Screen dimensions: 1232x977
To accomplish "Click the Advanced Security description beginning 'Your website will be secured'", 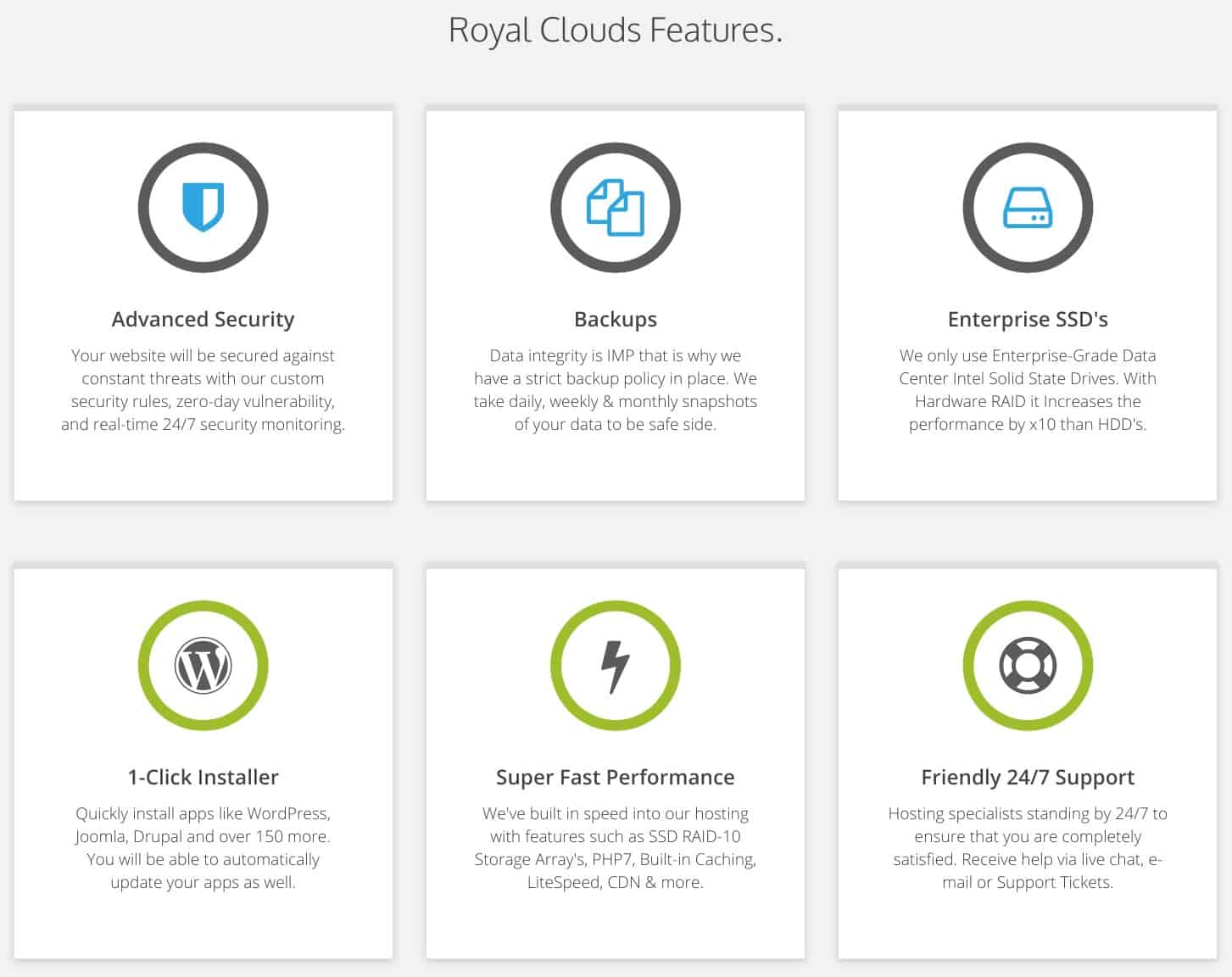I will pos(203,390).
